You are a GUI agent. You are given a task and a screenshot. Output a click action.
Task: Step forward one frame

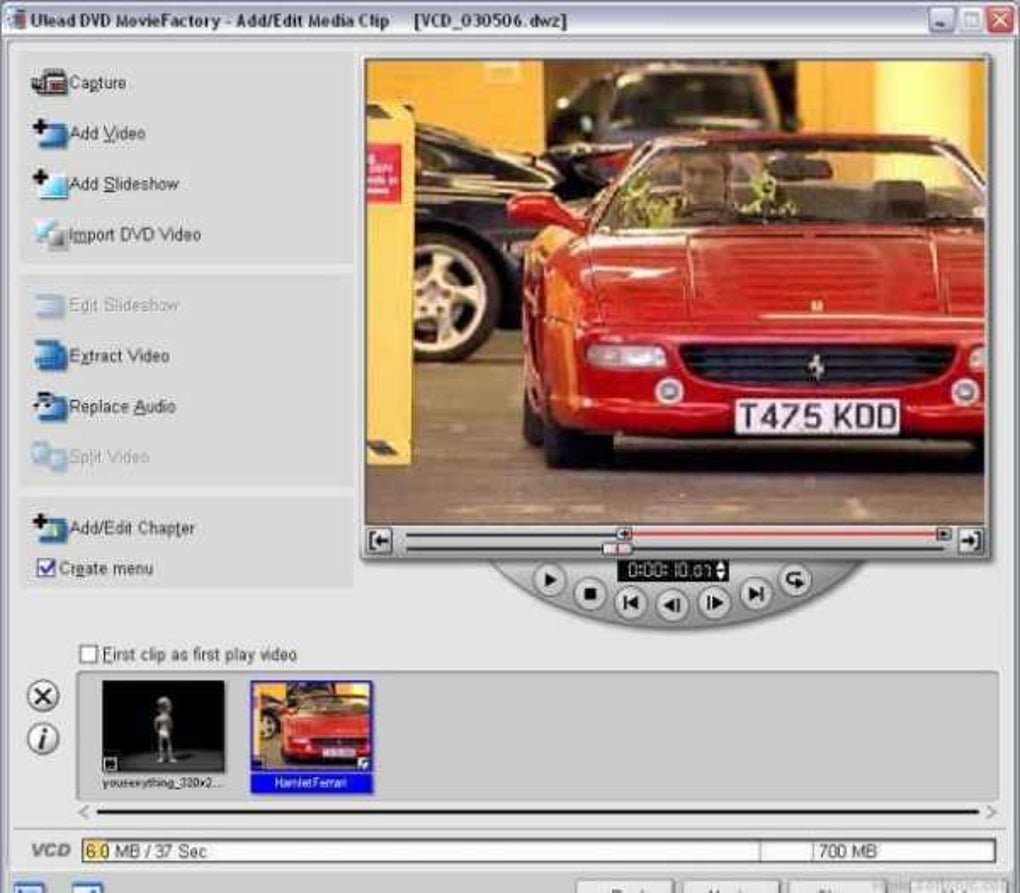[714, 603]
